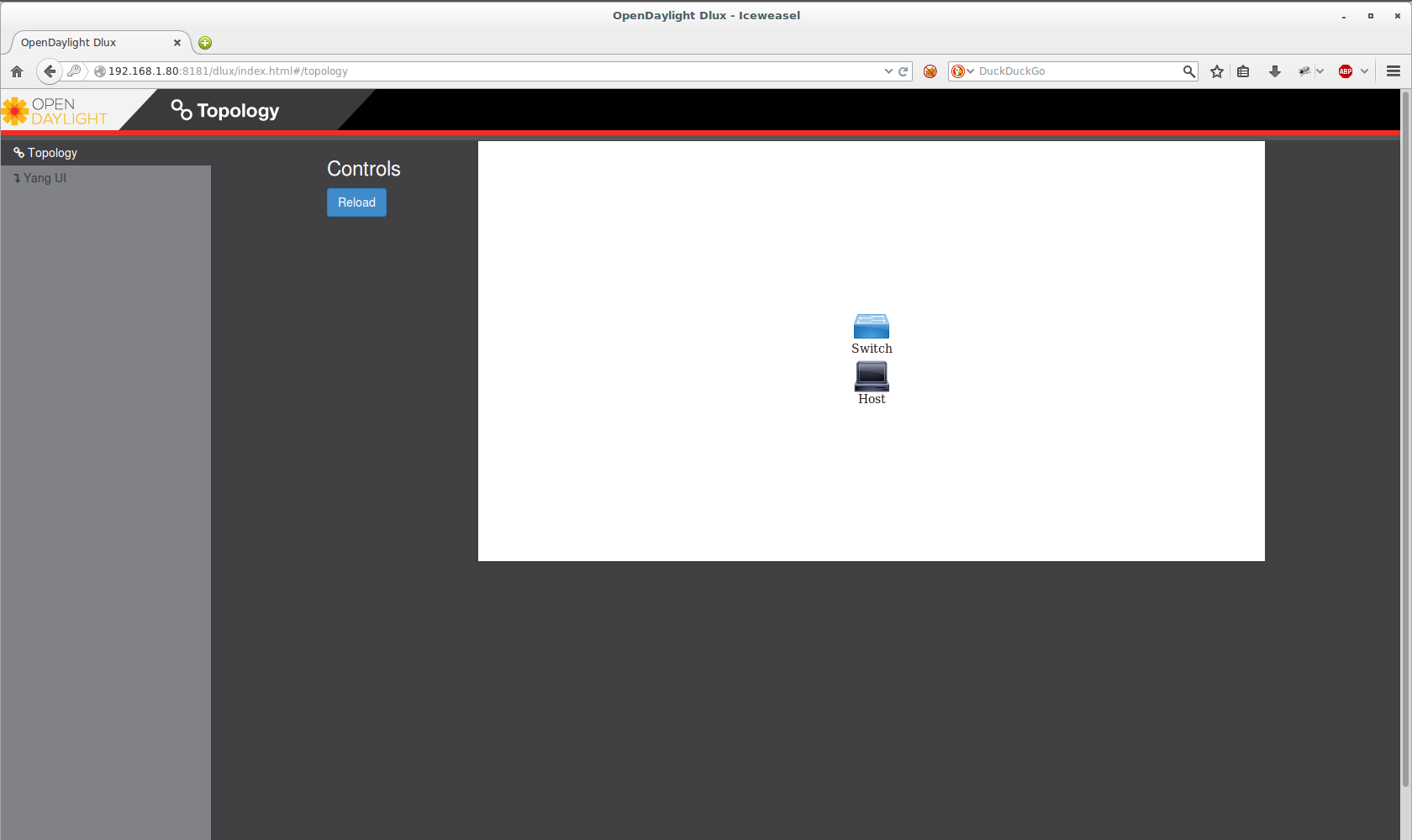Open the browser hamburger menu

click(1393, 71)
